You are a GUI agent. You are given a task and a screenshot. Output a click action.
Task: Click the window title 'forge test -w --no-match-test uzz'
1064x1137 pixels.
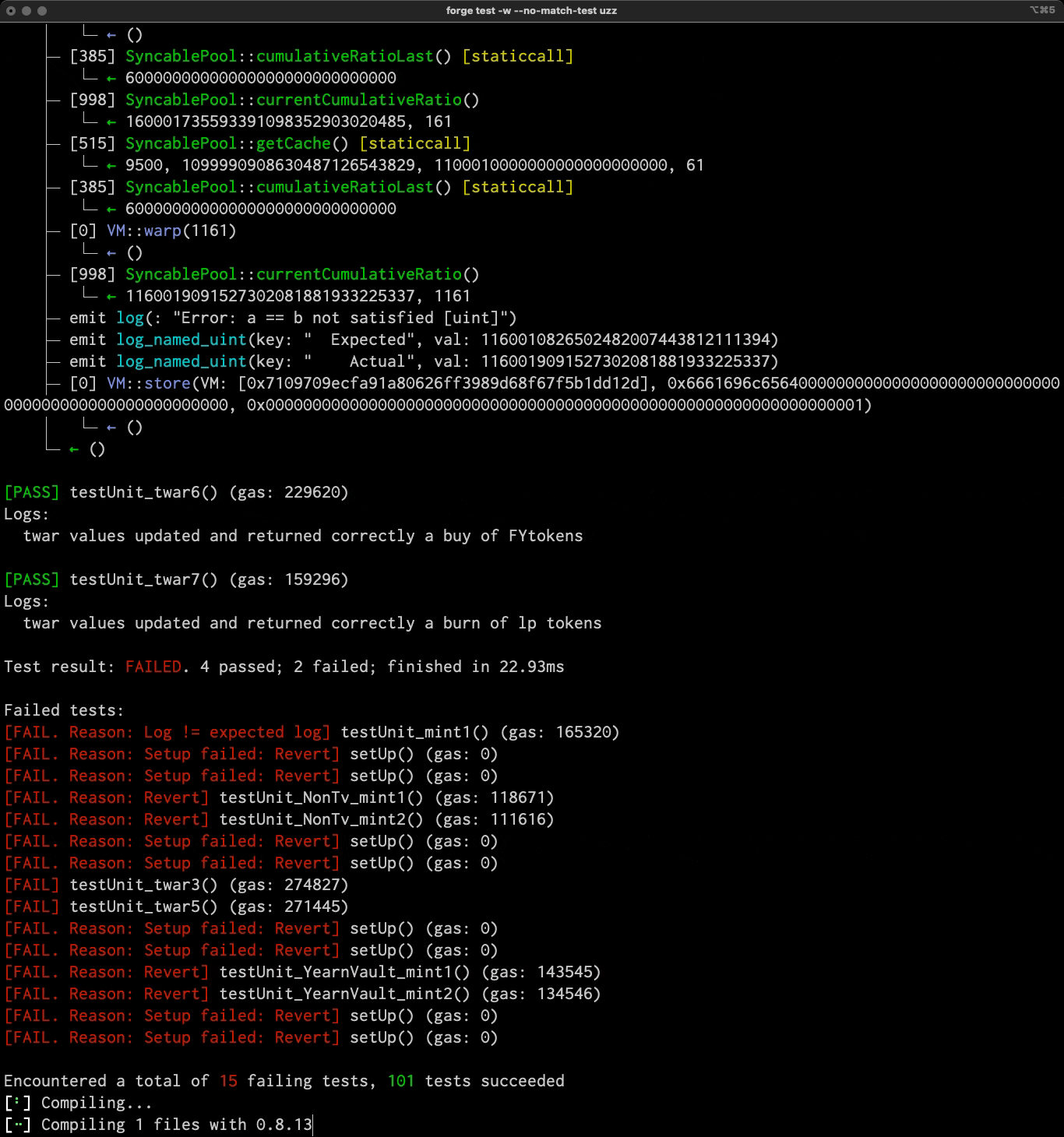(x=531, y=11)
